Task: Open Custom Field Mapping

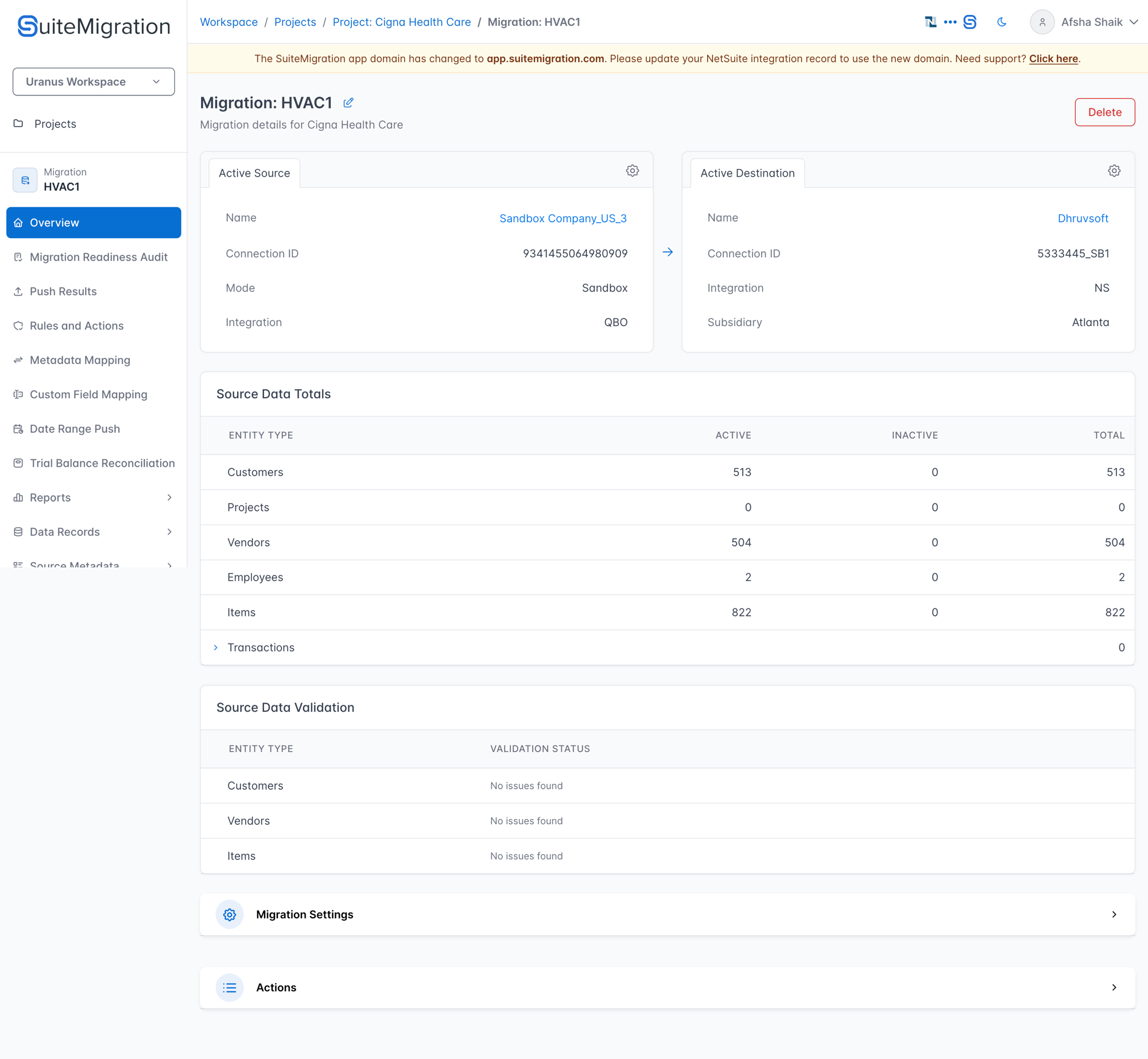Action: click(x=88, y=395)
